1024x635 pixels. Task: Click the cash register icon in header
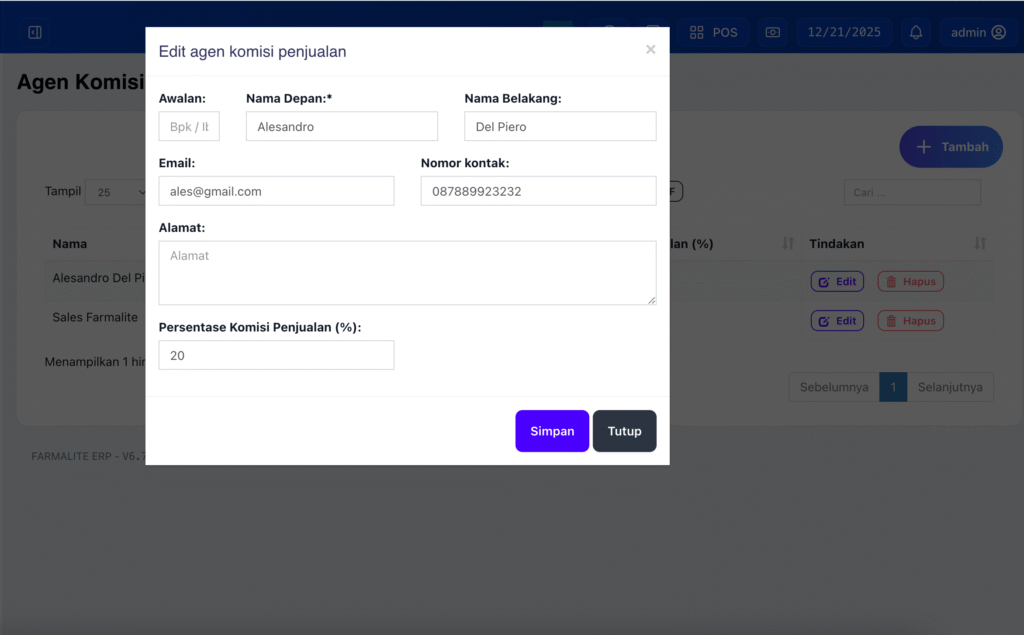tap(772, 32)
